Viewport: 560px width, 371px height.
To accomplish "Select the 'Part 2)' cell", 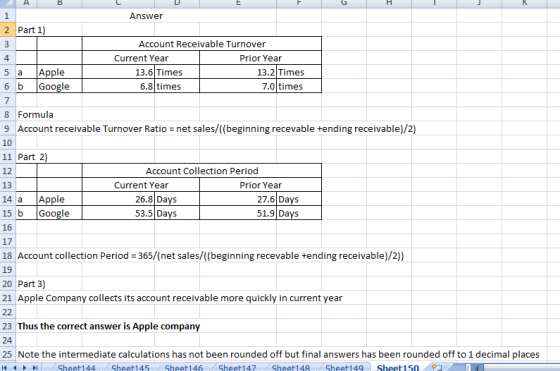I will 32,157.
